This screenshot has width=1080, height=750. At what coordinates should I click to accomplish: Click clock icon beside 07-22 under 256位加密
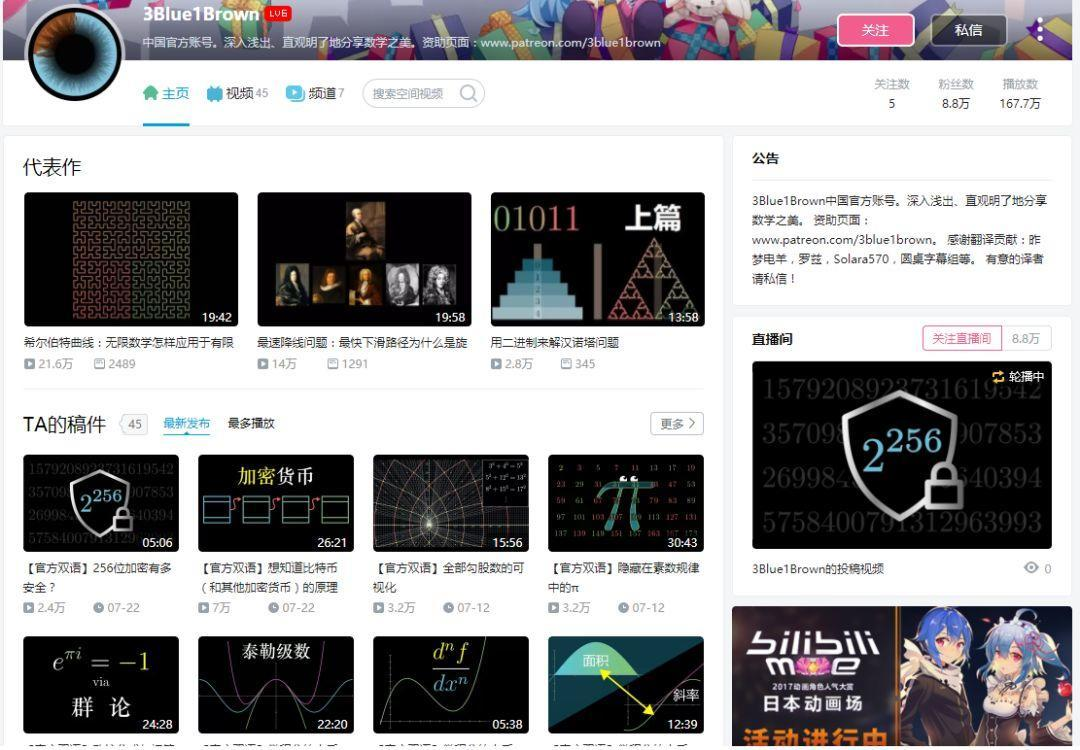tap(98, 607)
